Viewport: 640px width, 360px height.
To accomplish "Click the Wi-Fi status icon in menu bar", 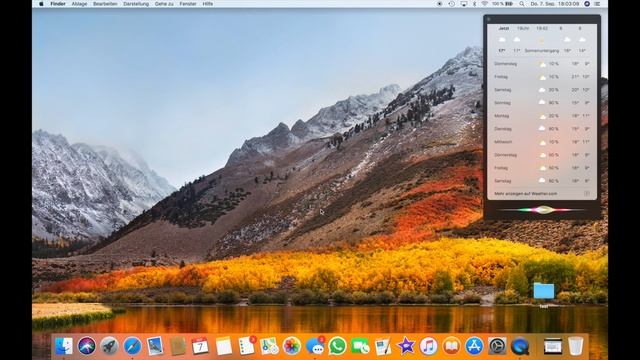I will (484, 4).
